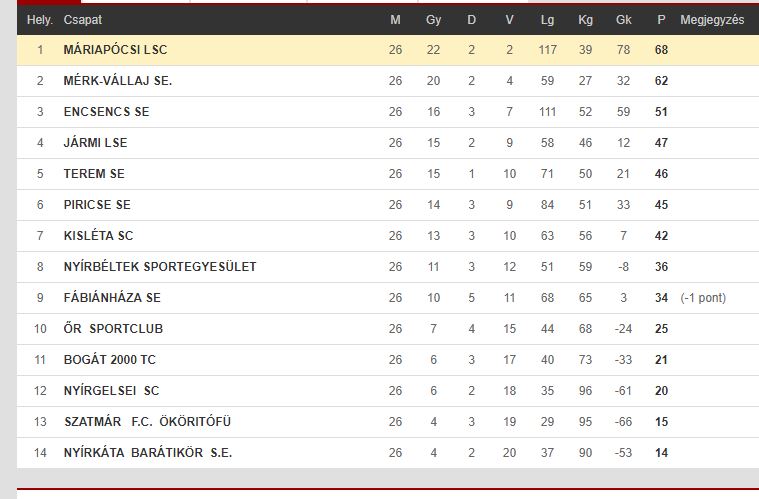
Task: Select the FÁBIÁNHÁZA SE team name
Action: coord(112,298)
